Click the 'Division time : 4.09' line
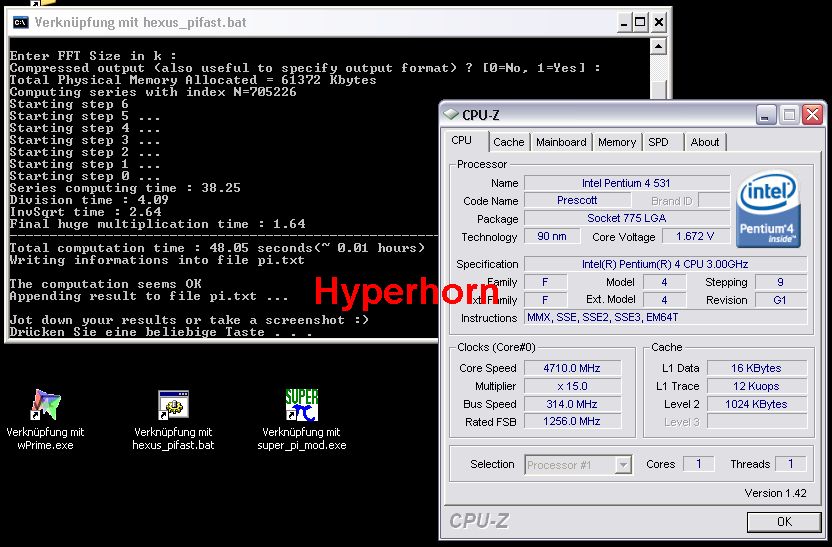This screenshot has height=547, width=832. [x=89, y=200]
